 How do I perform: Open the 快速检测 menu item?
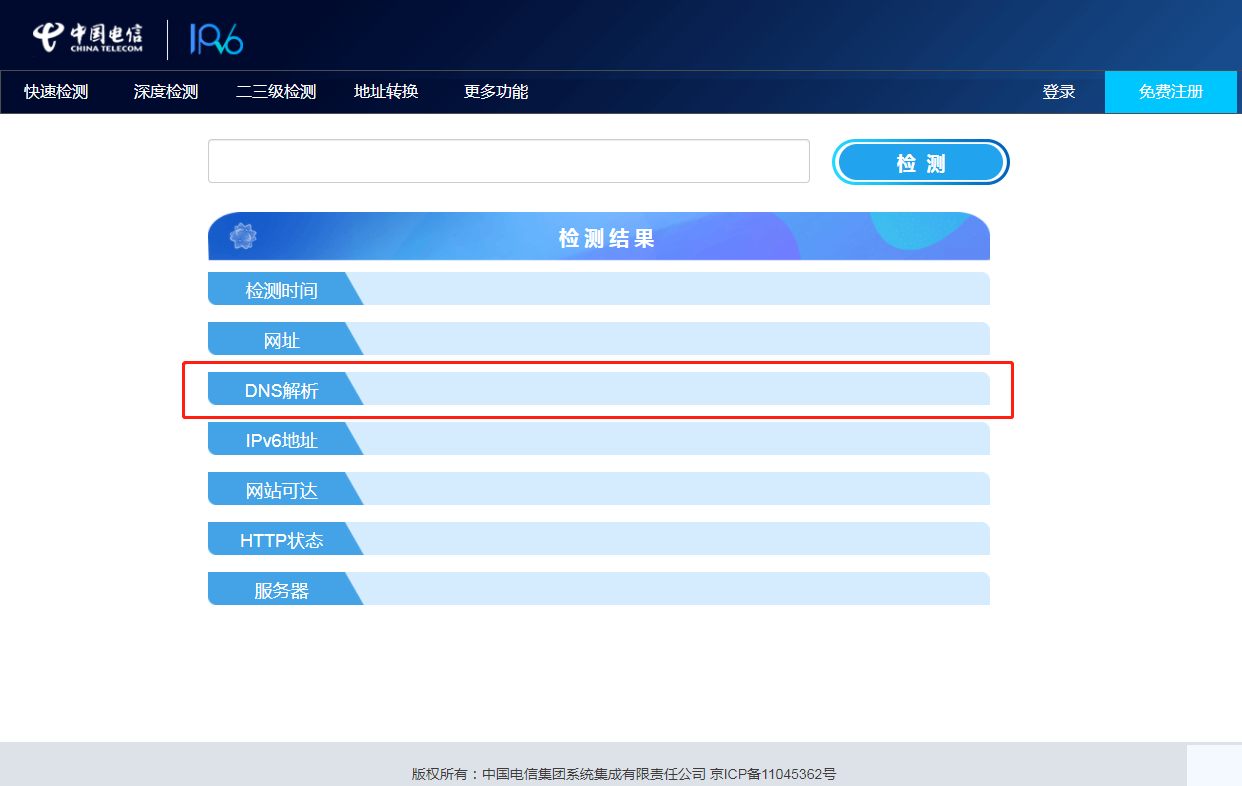[x=56, y=92]
